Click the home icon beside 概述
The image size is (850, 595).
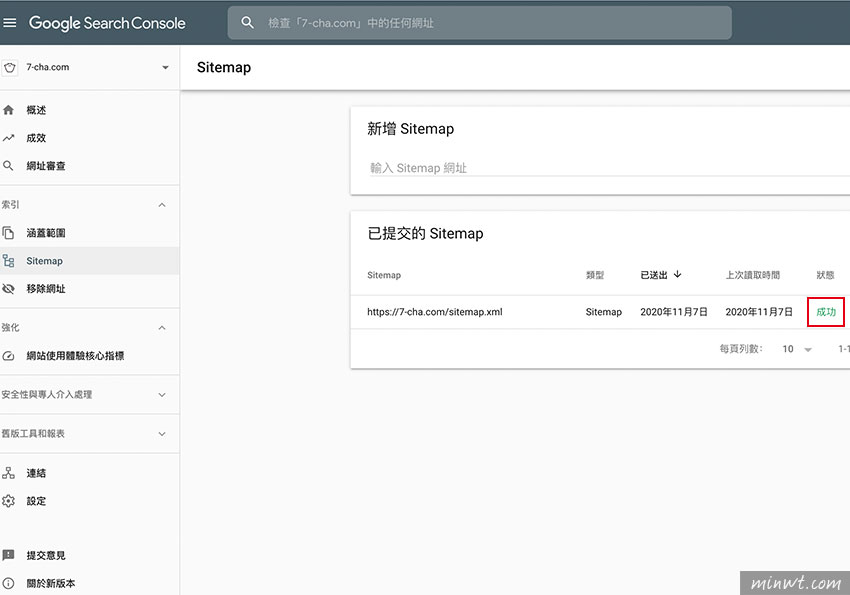[x=8, y=110]
